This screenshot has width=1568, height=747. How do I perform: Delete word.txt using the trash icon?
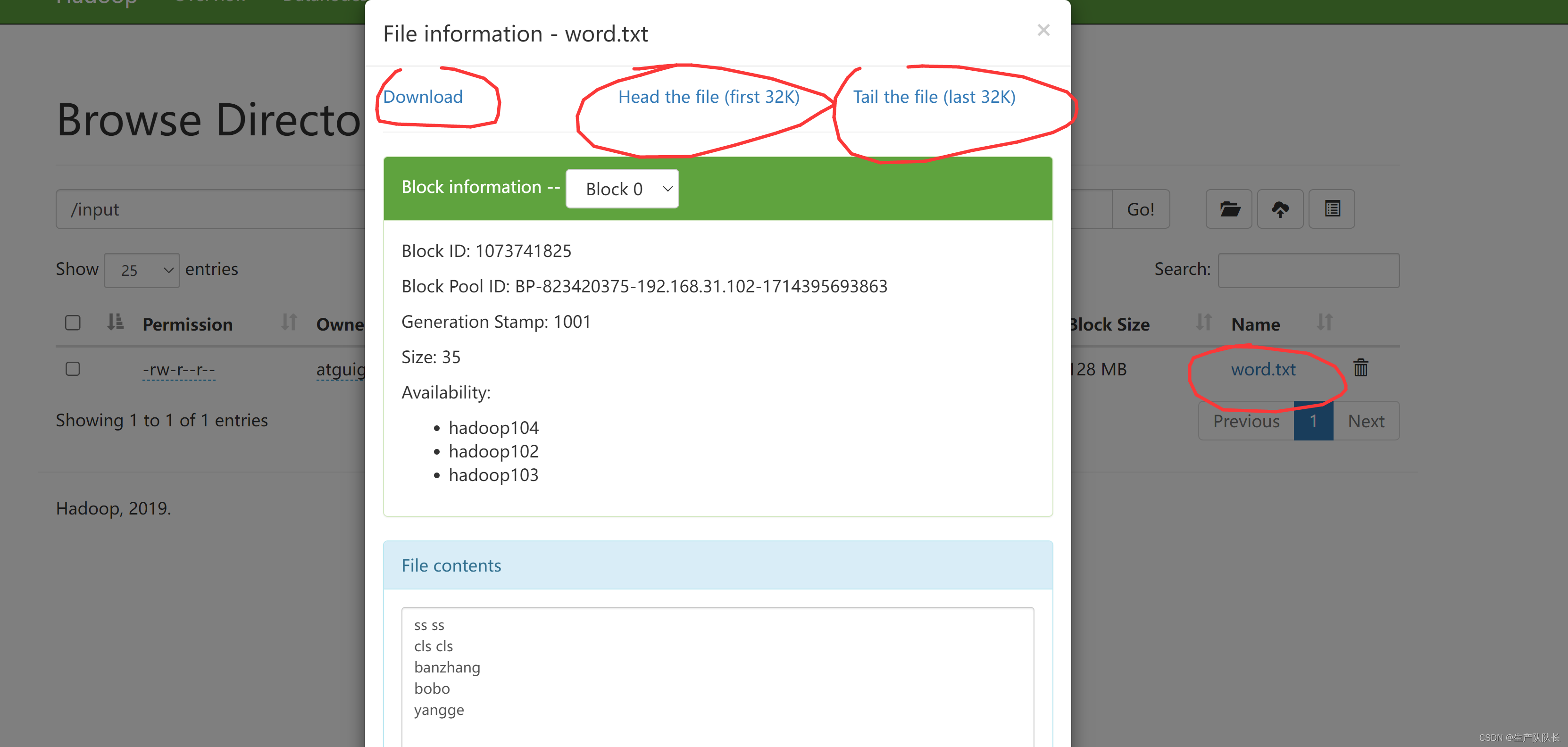pos(1360,368)
